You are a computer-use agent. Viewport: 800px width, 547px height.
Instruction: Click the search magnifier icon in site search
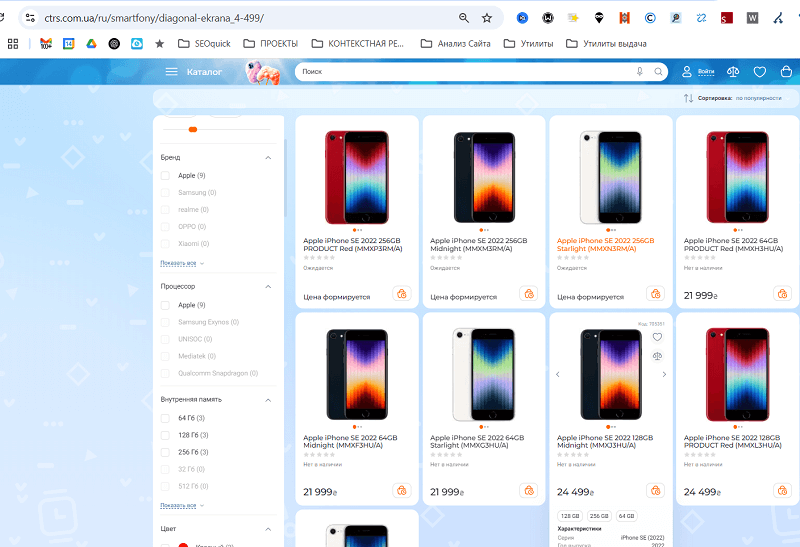(x=658, y=71)
